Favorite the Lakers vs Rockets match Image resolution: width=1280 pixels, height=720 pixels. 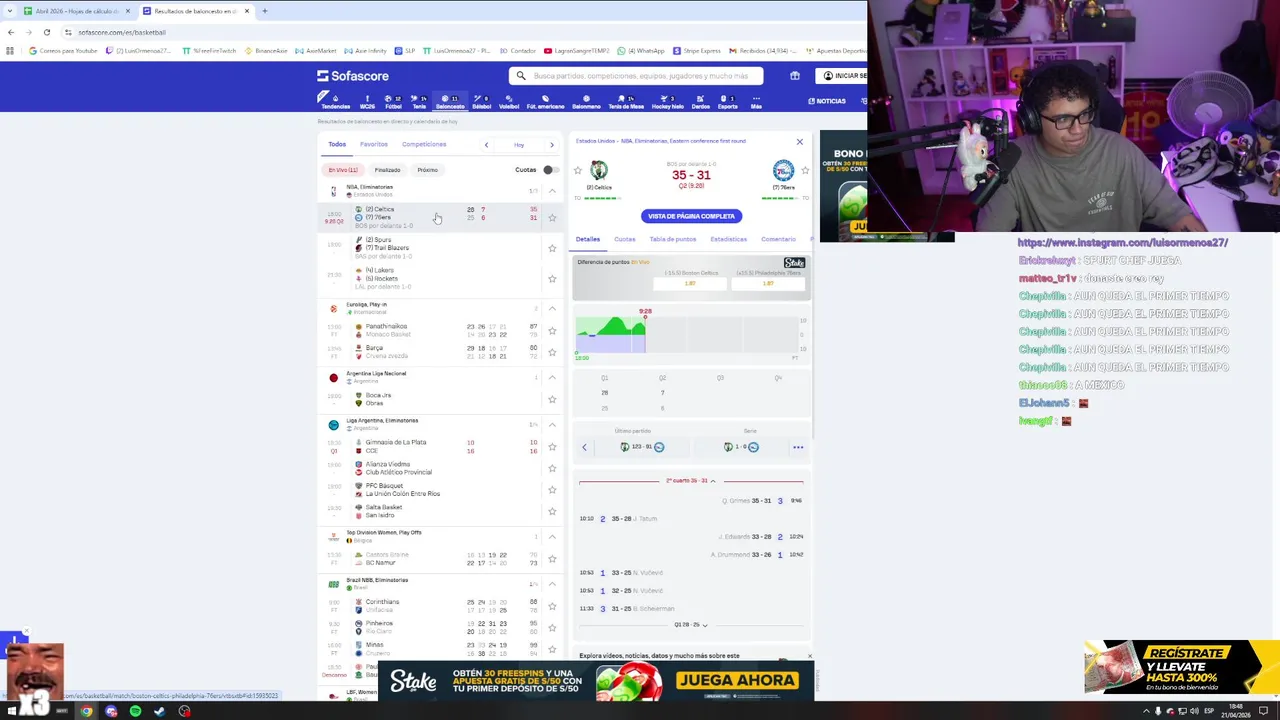pyautogui.click(x=552, y=278)
